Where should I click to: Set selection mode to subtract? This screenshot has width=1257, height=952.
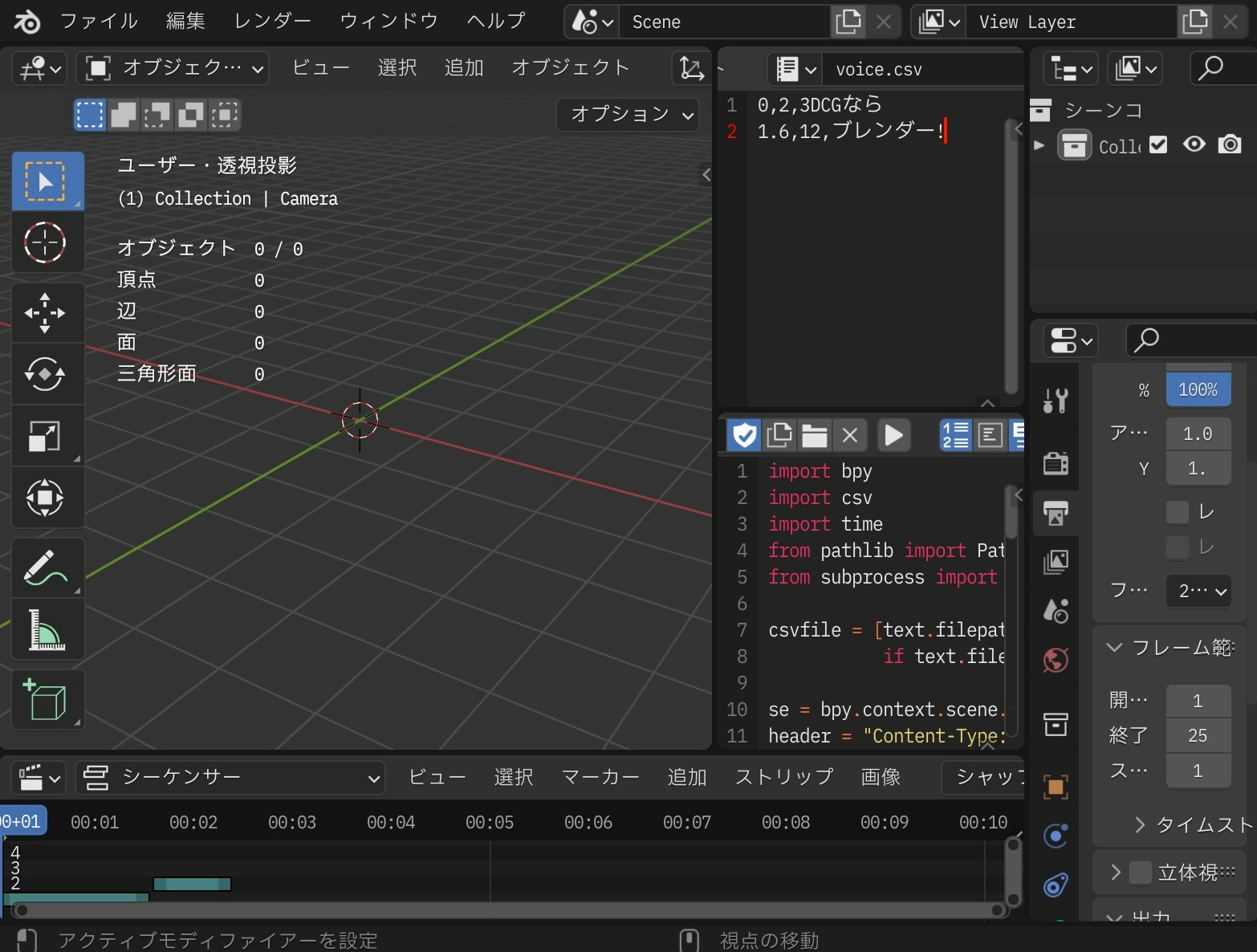tap(157, 115)
